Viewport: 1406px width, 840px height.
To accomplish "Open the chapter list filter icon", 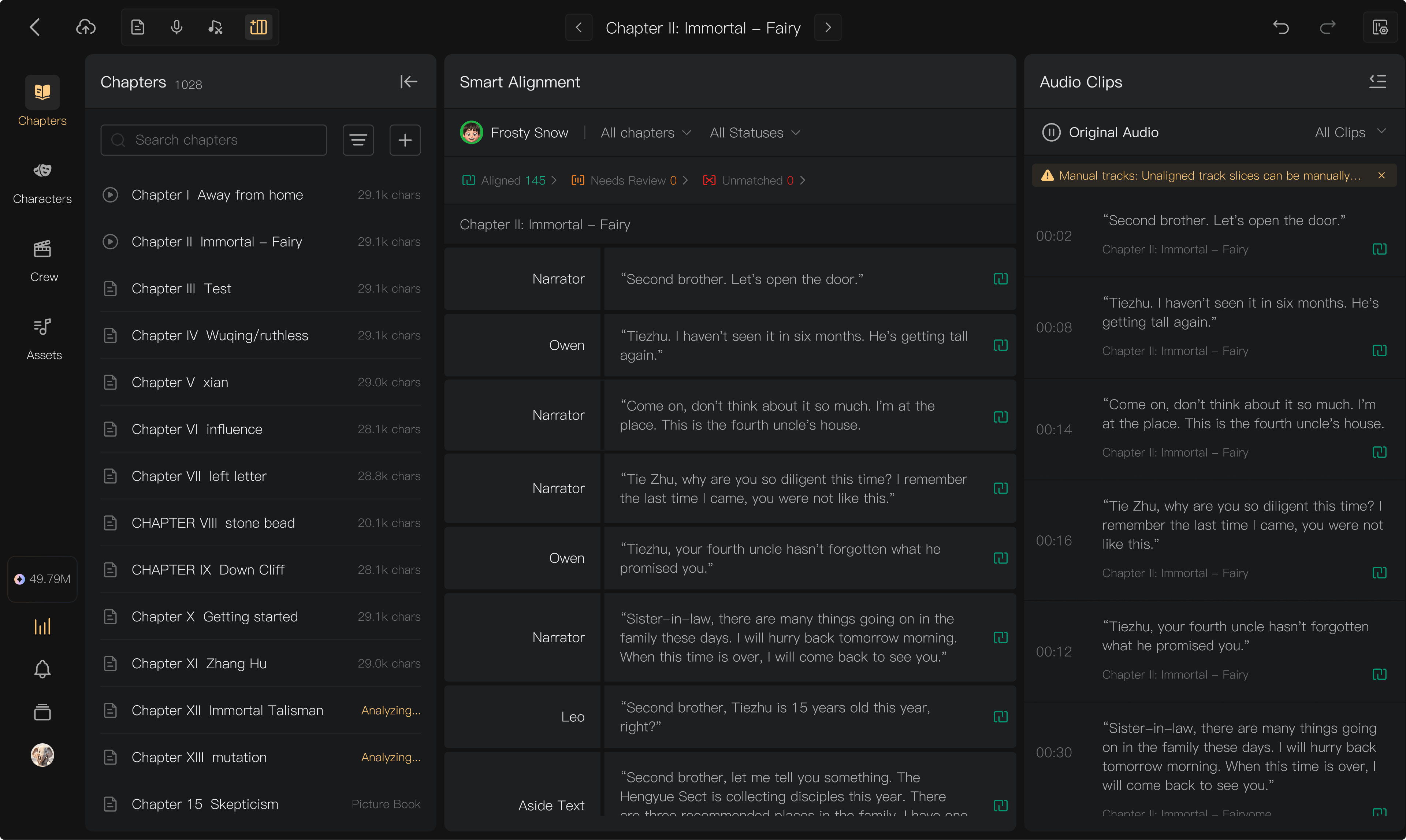I will click(358, 140).
